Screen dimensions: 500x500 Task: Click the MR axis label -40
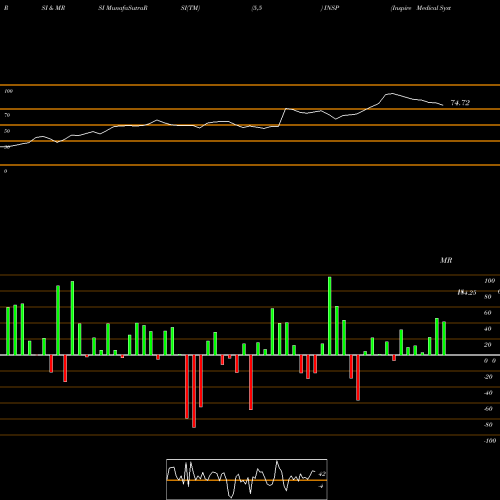tap(488, 393)
